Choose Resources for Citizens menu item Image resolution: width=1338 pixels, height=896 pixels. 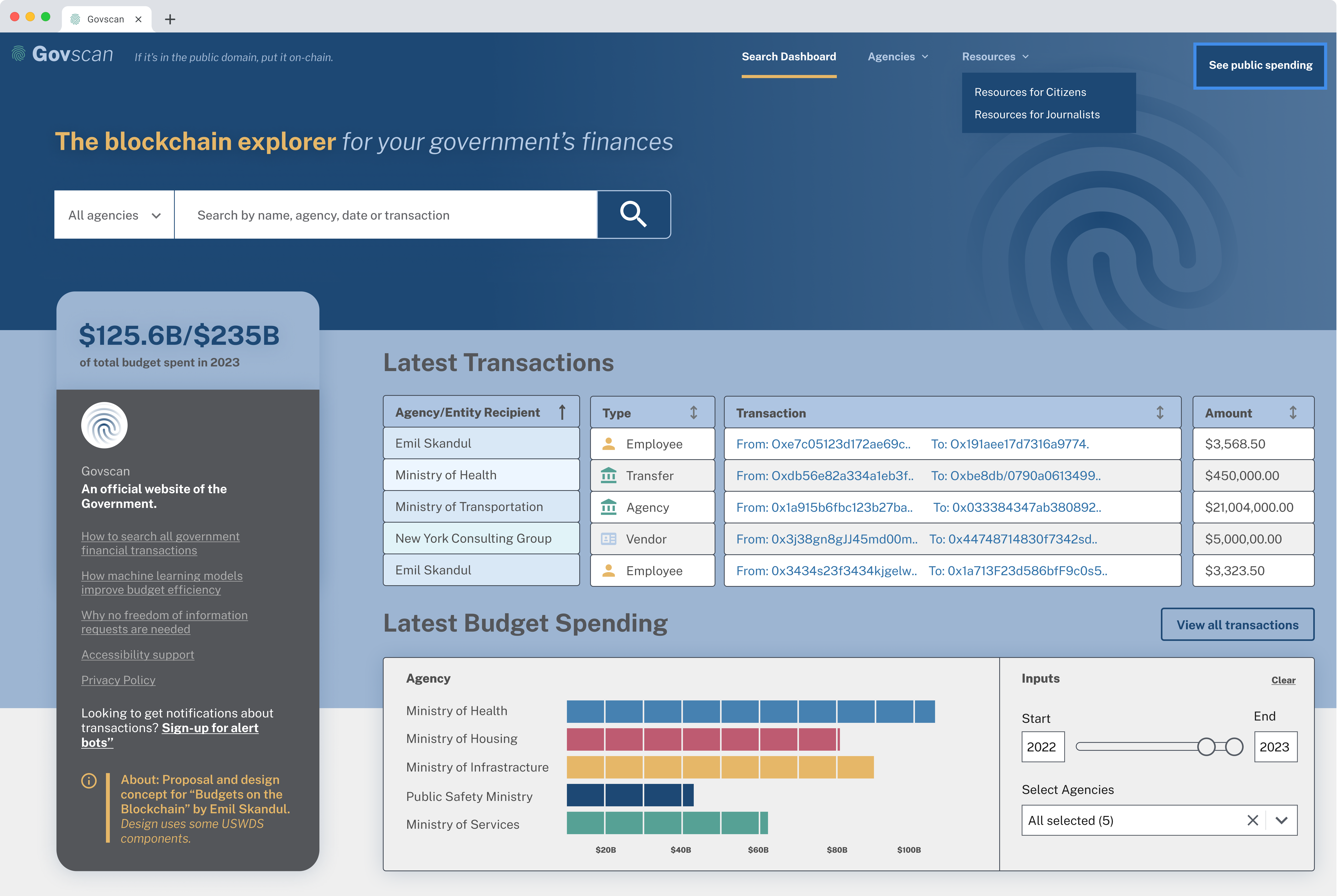1030,92
